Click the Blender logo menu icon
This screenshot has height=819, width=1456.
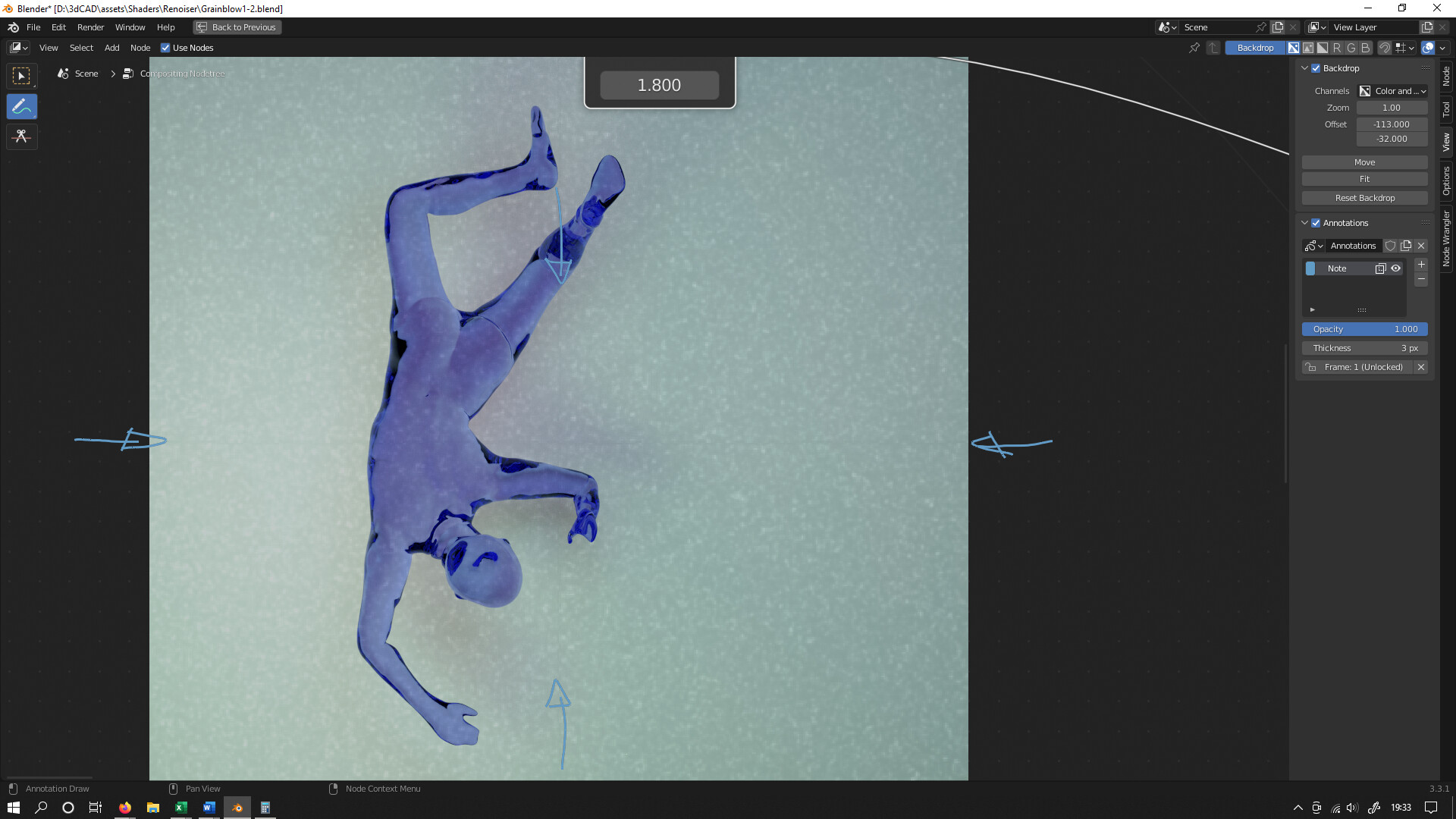click(13, 27)
